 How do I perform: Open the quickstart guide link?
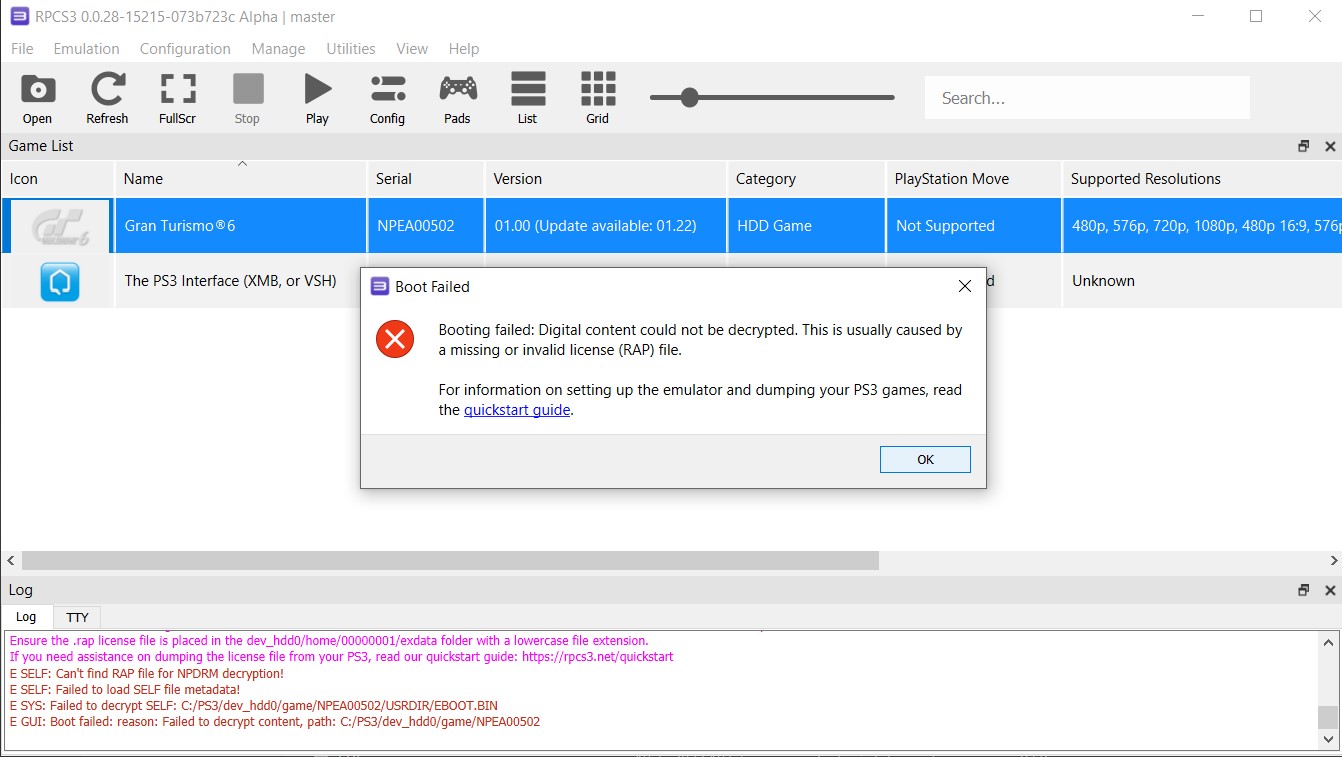516,410
